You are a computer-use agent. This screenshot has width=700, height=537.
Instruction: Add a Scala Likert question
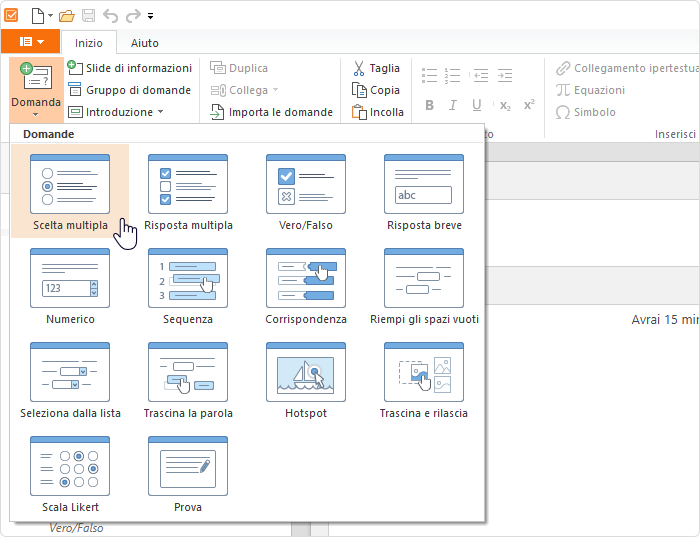pyautogui.click(x=70, y=473)
